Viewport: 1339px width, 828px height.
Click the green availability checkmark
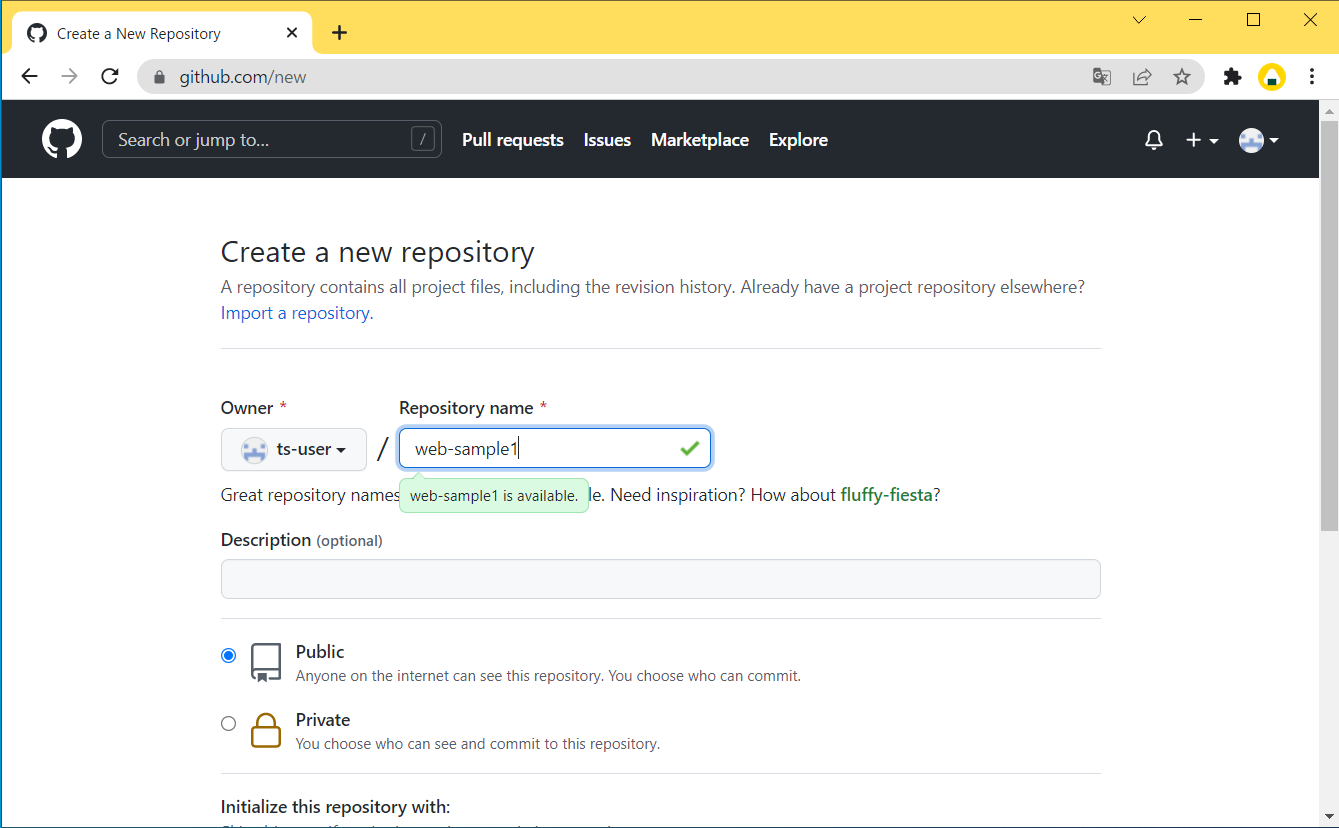pyautogui.click(x=689, y=449)
